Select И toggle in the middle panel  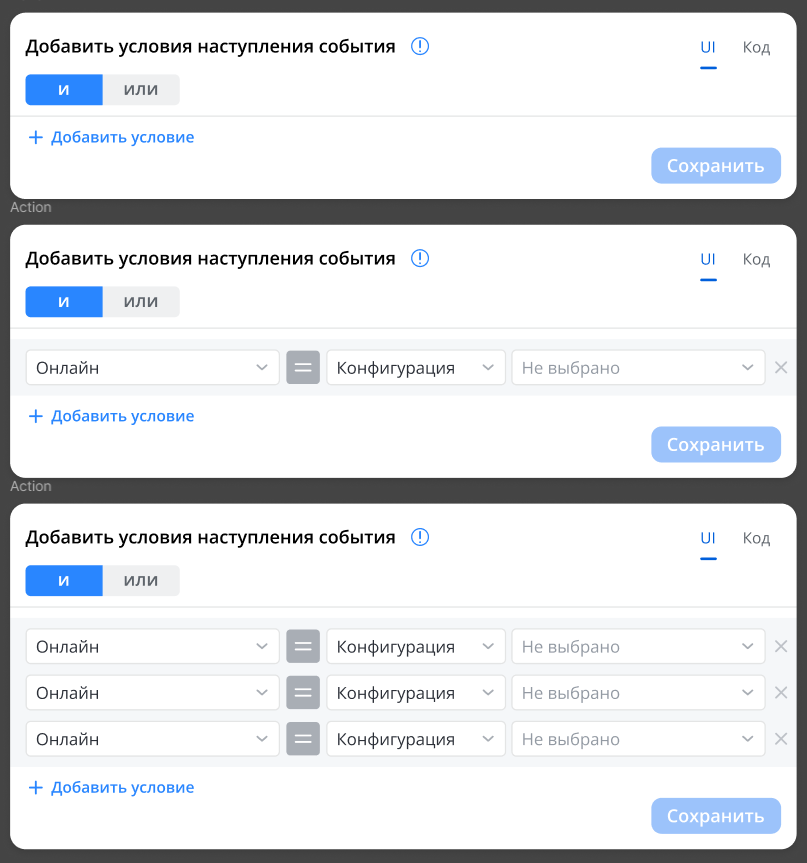tap(64, 302)
